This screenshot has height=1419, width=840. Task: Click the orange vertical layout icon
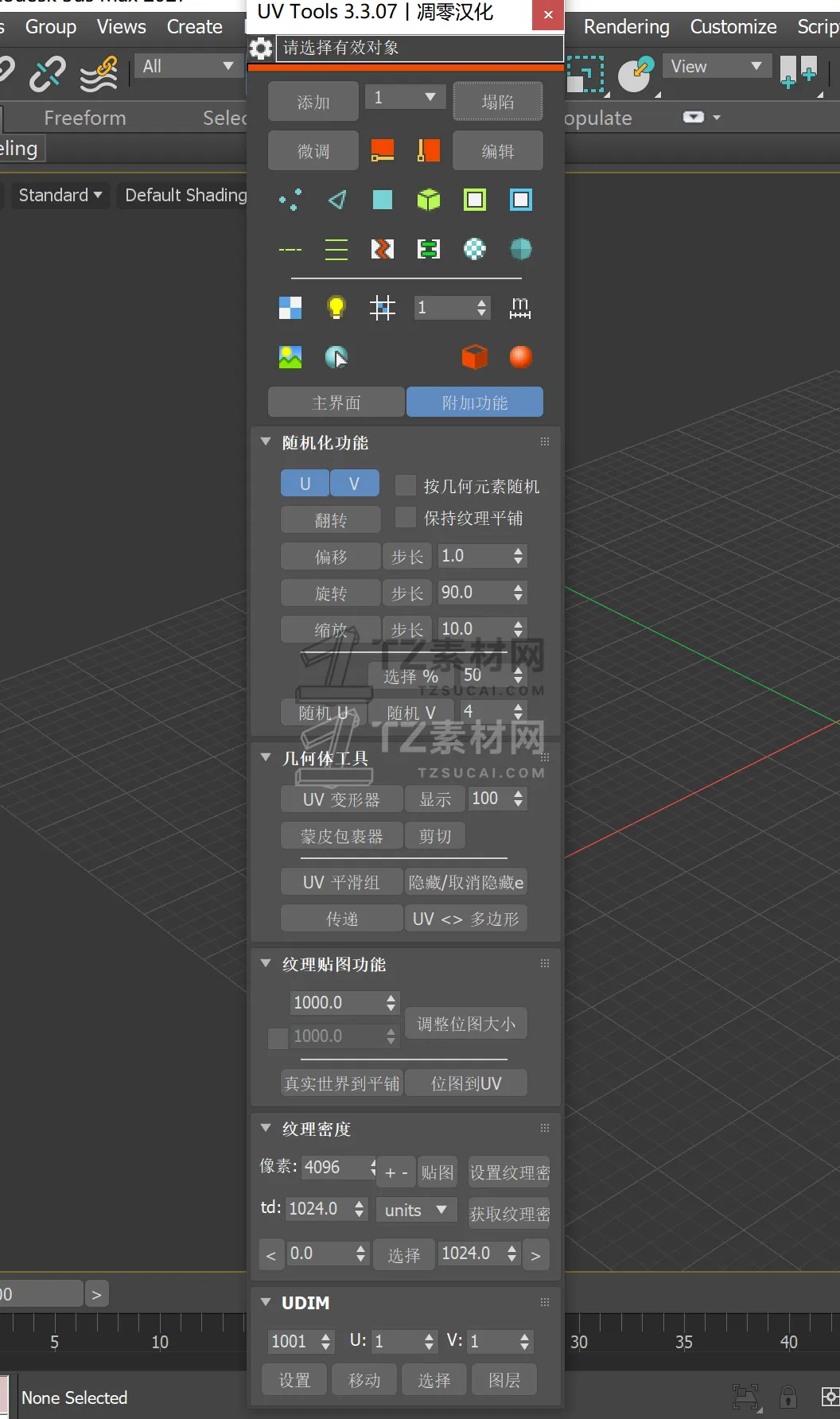(429, 150)
